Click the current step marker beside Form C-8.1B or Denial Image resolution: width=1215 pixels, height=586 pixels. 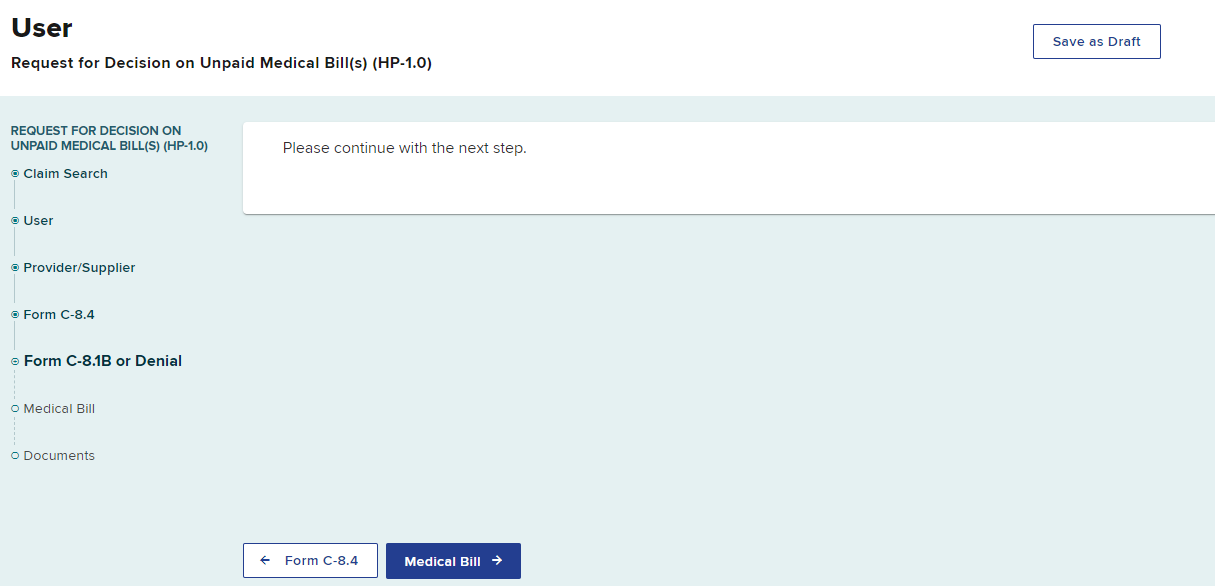click(15, 361)
